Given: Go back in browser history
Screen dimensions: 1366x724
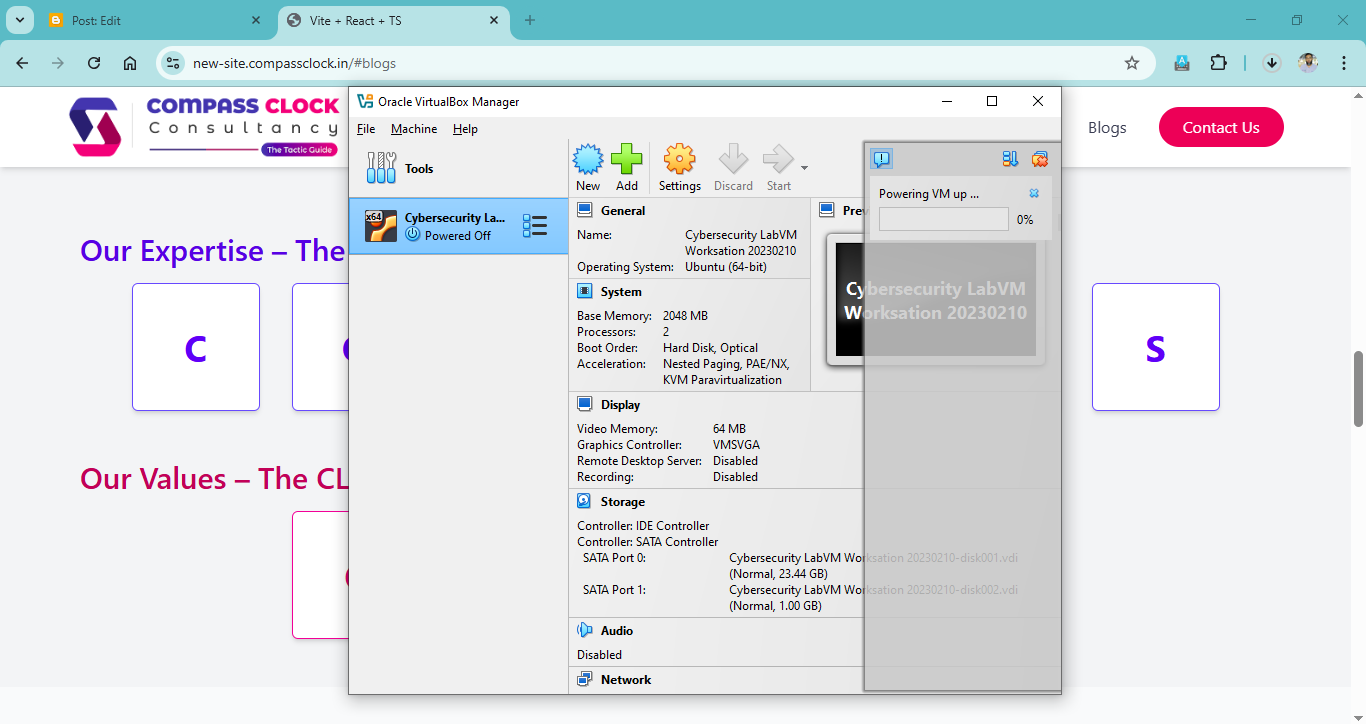Looking at the screenshot, I should 22,63.
